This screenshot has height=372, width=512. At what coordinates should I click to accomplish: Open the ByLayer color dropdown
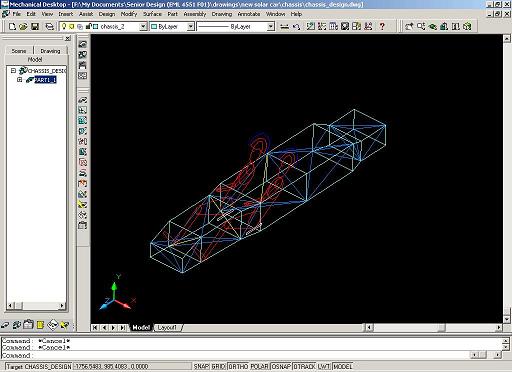191,26
